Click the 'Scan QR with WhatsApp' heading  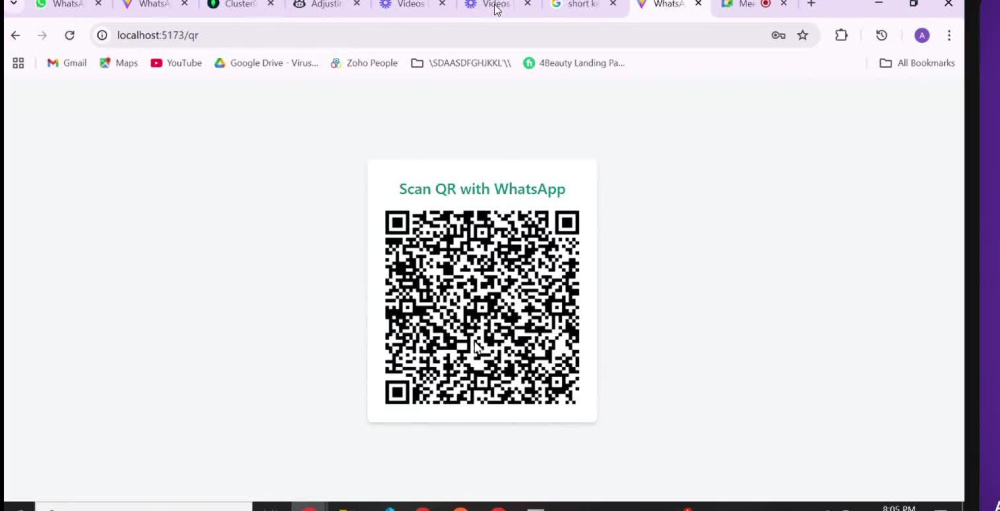[x=482, y=189]
